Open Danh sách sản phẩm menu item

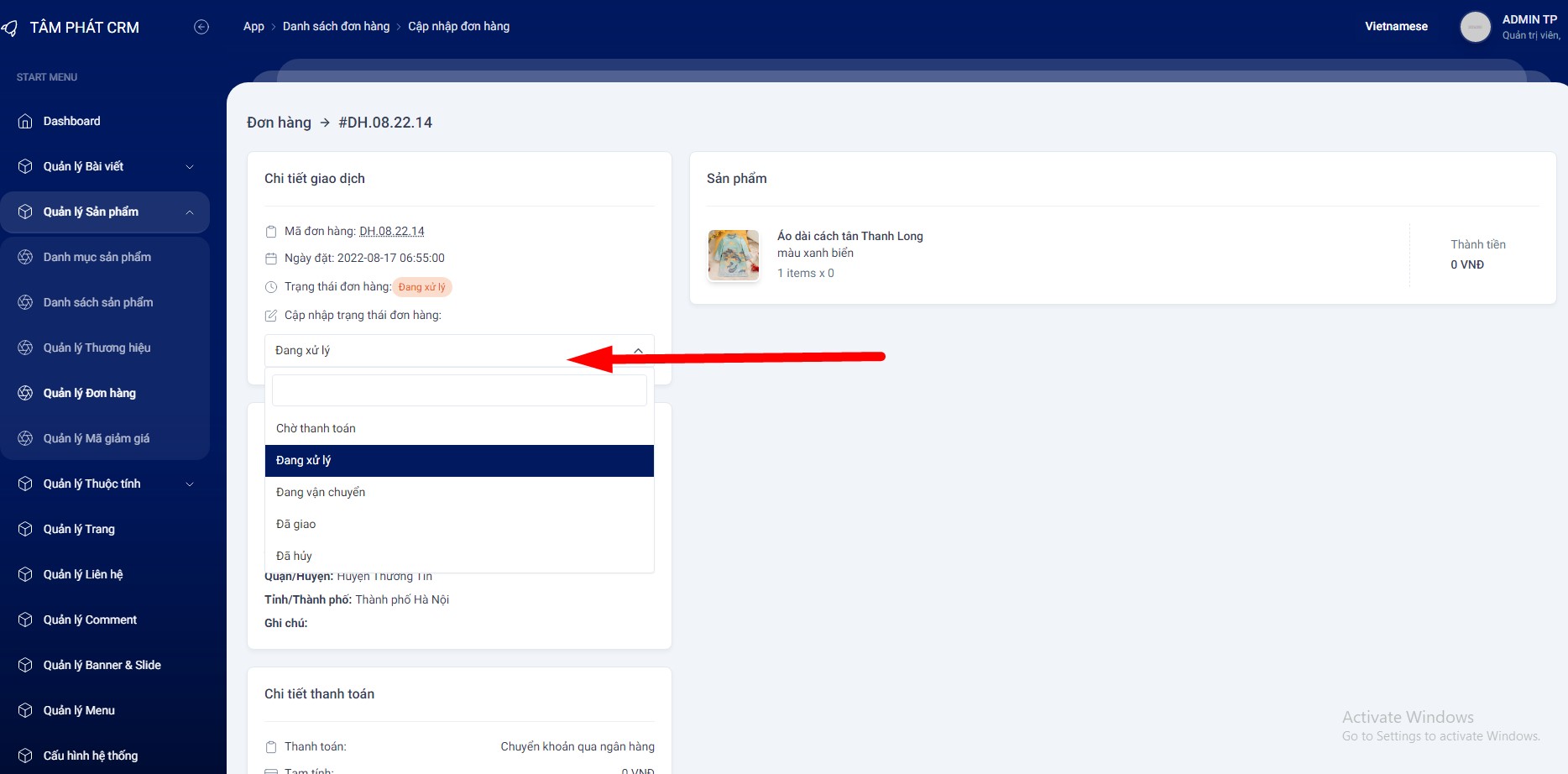[98, 303]
